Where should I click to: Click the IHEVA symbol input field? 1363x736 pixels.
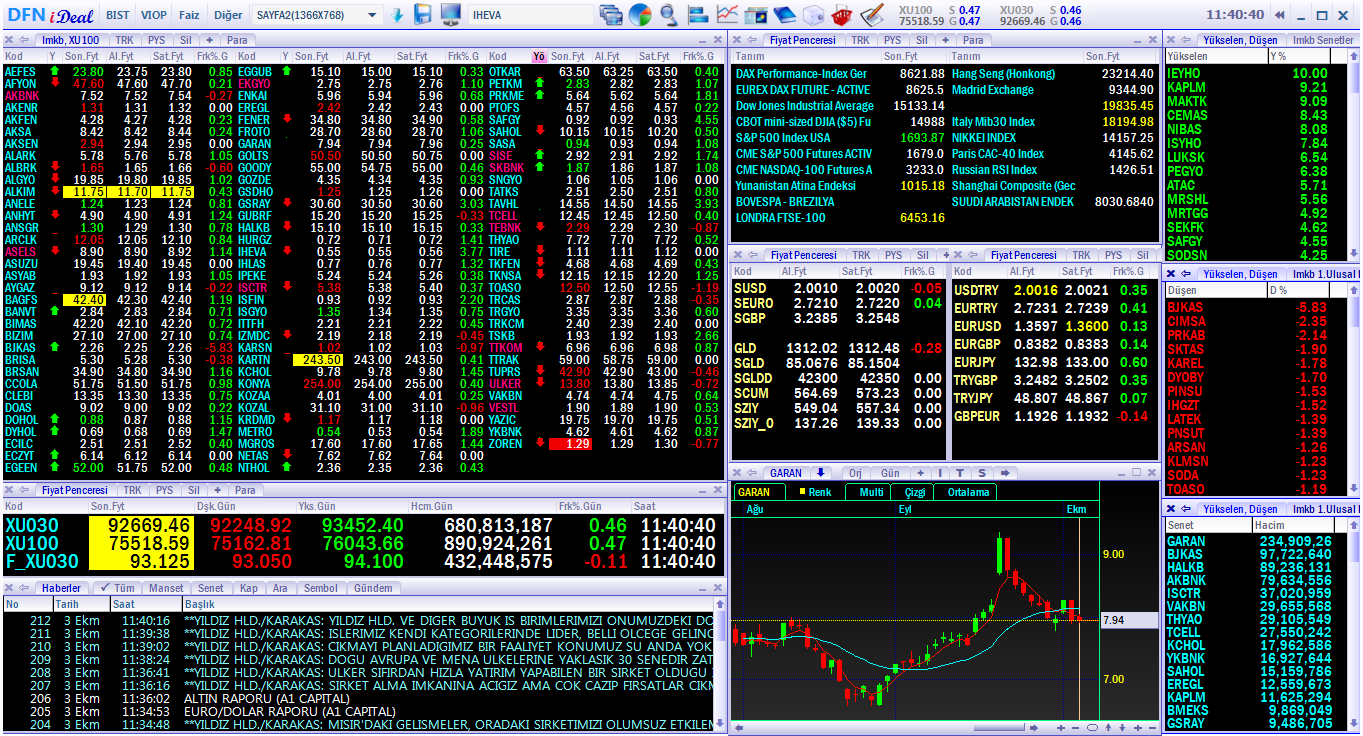tap(530, 14)
